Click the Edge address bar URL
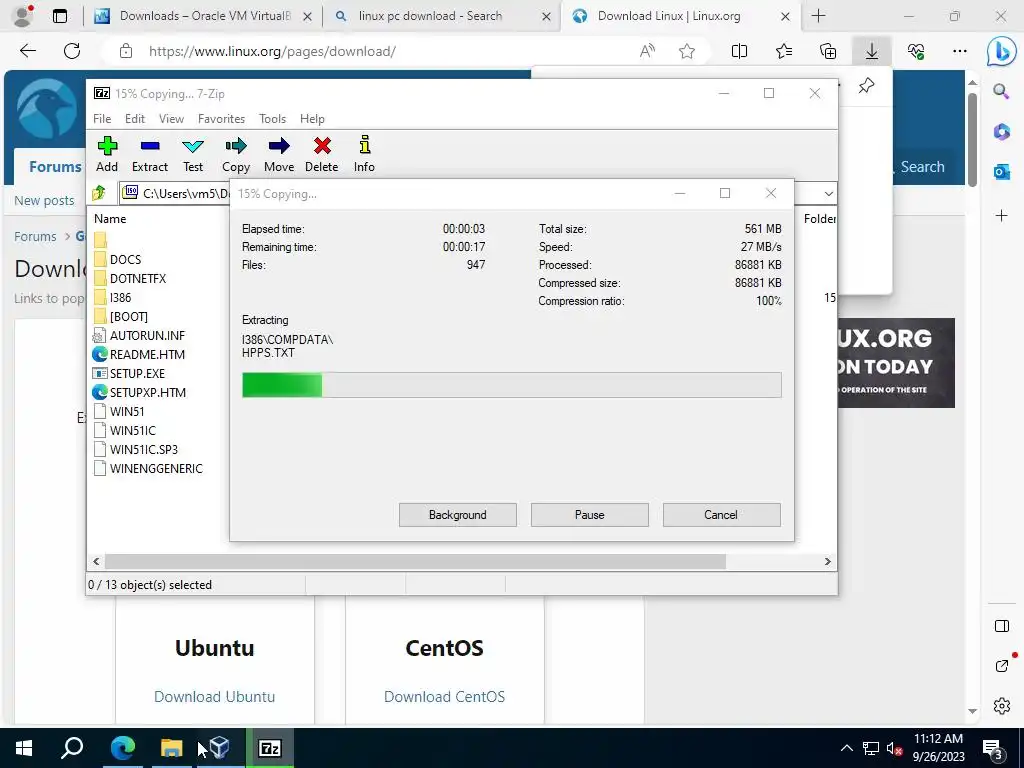Viewport: 1024px width, 768px height. click(272, 51)
